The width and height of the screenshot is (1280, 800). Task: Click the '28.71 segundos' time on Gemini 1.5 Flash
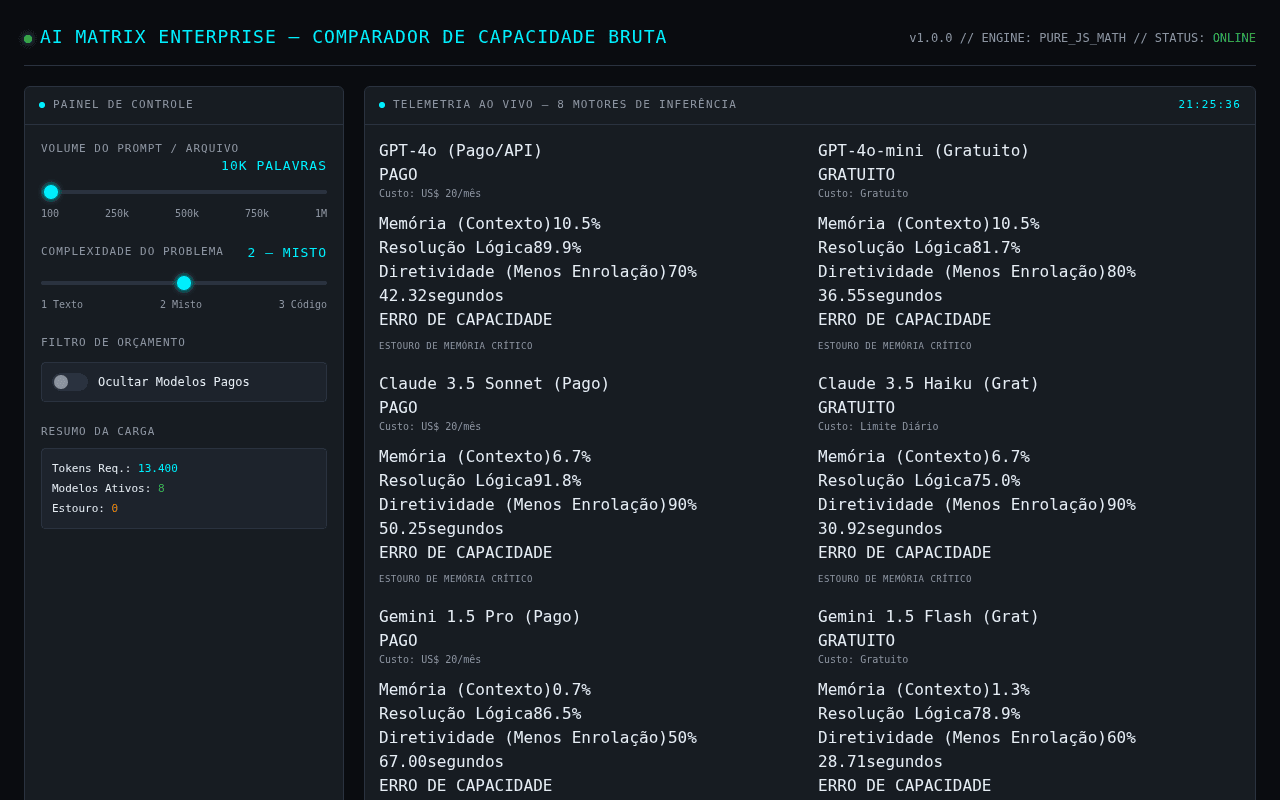[880, 762]
